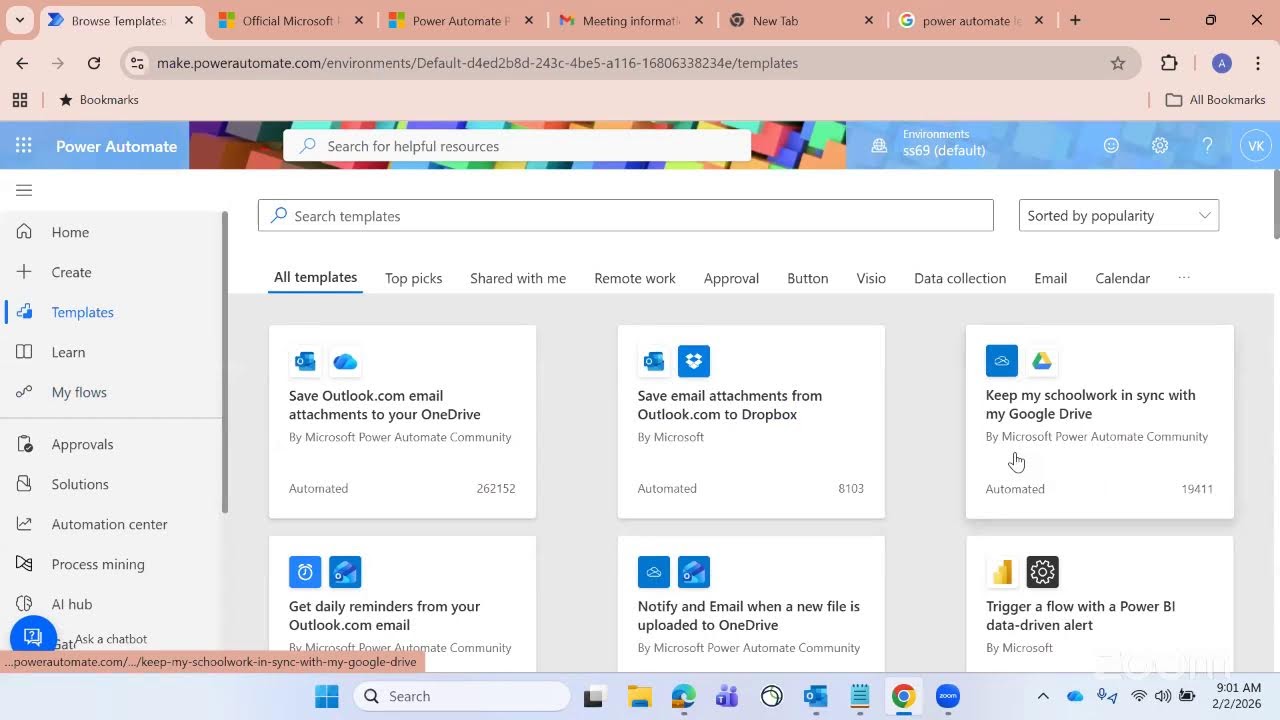The height and width of the screenshot is (720, 1280).
Task: Open the Help question mark icon
Action: (x=1208, y=146)
